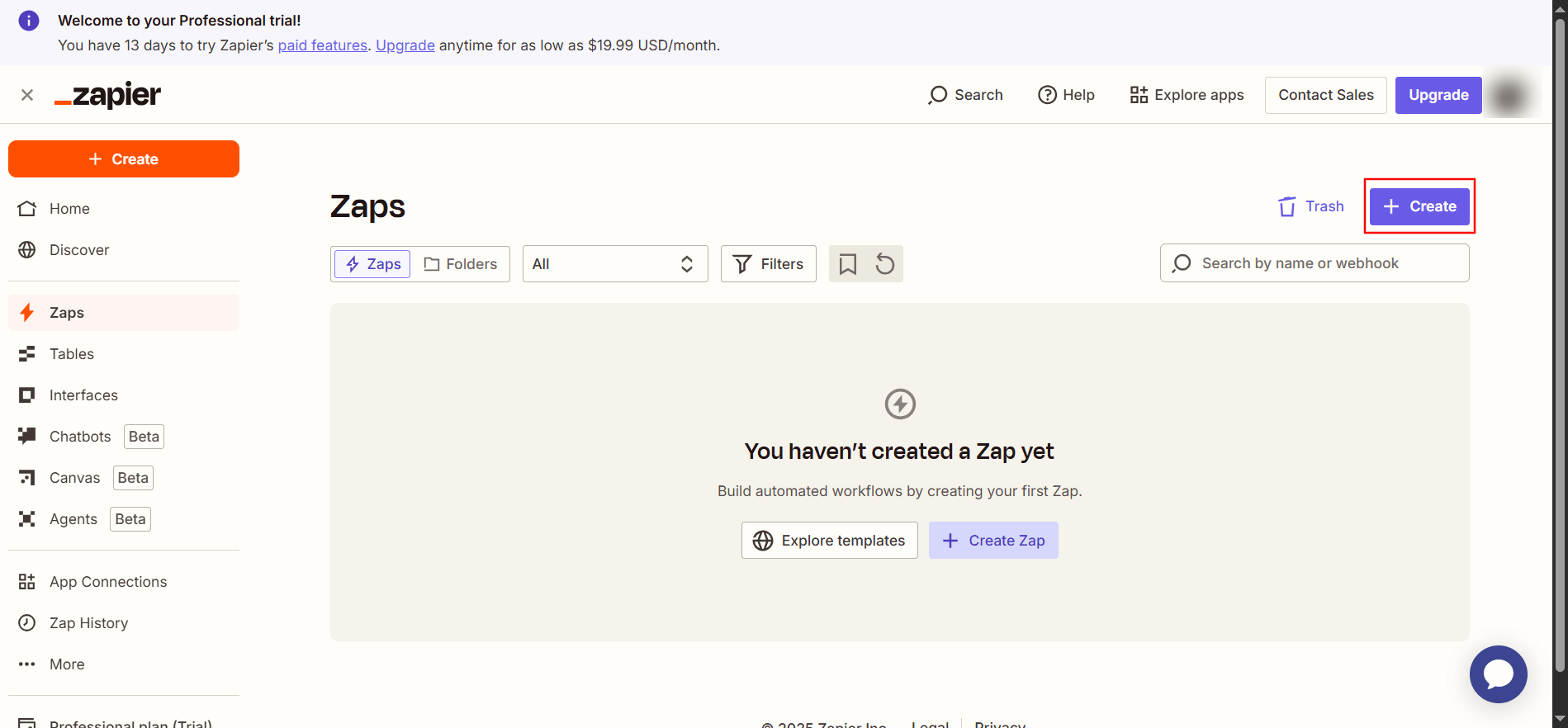The image size is (1568, 728).
Task: Click the lightning bolt icon in the empty state
Action: pyautogui.click(x=900, y=404)
